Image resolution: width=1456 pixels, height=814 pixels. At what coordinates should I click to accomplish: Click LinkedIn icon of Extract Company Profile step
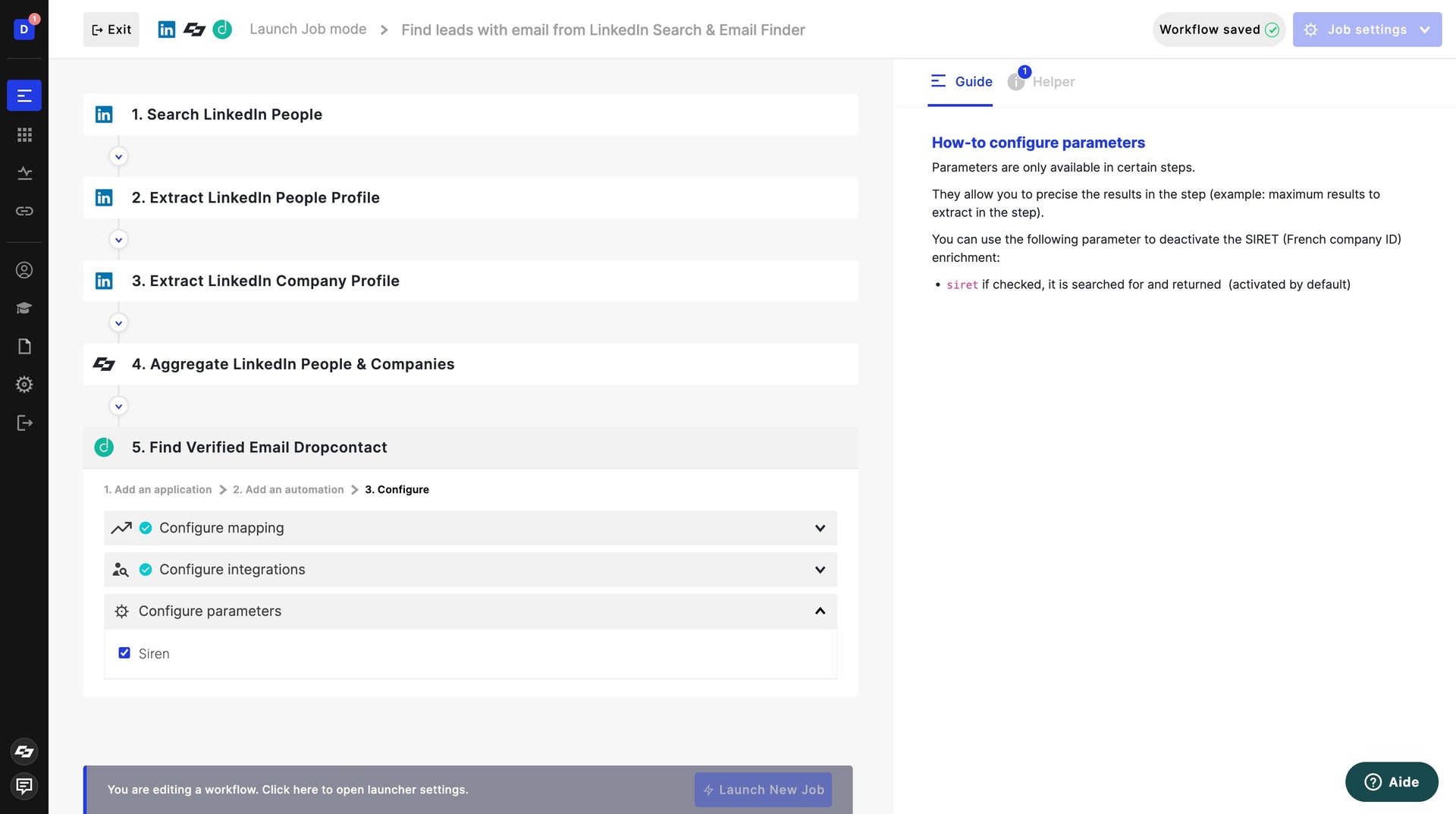point(104,281)
